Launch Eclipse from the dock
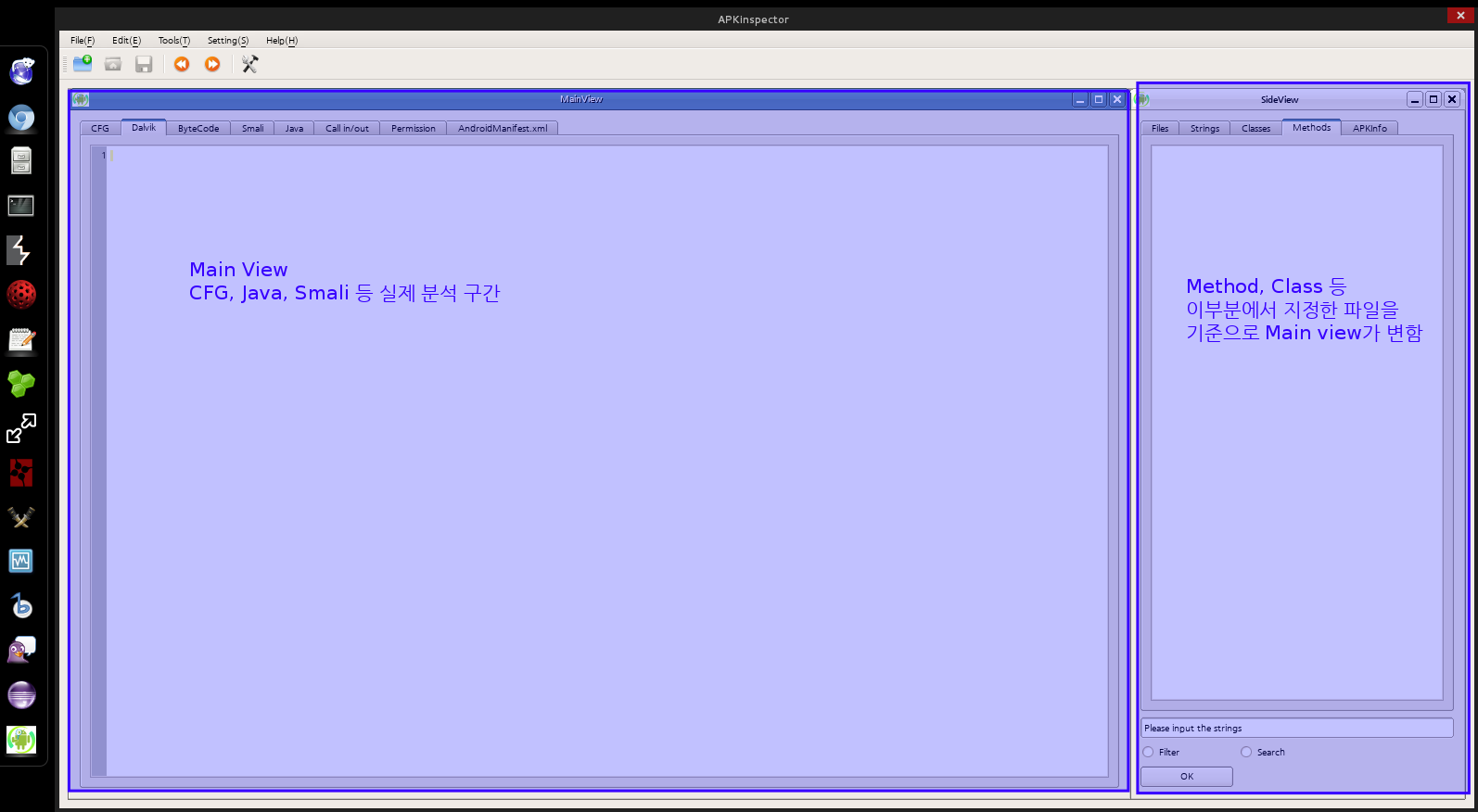The height and width of the screenshot is (812, 1478). pos(21,694)
